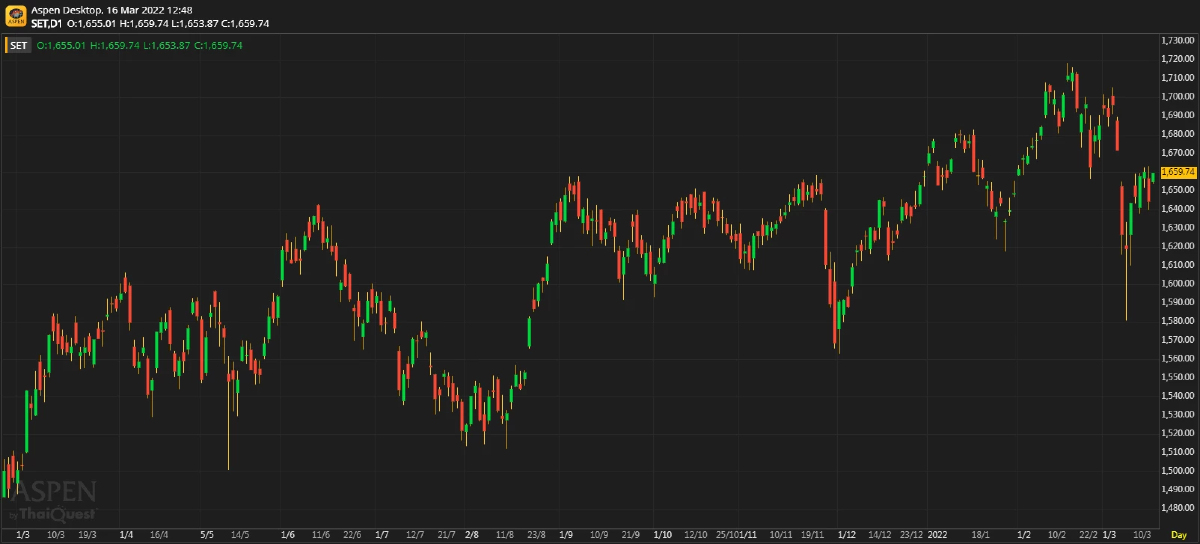Click the 1,620.00 price axis label
This screenshot has width=1200, height=544.
point(1180,245)
